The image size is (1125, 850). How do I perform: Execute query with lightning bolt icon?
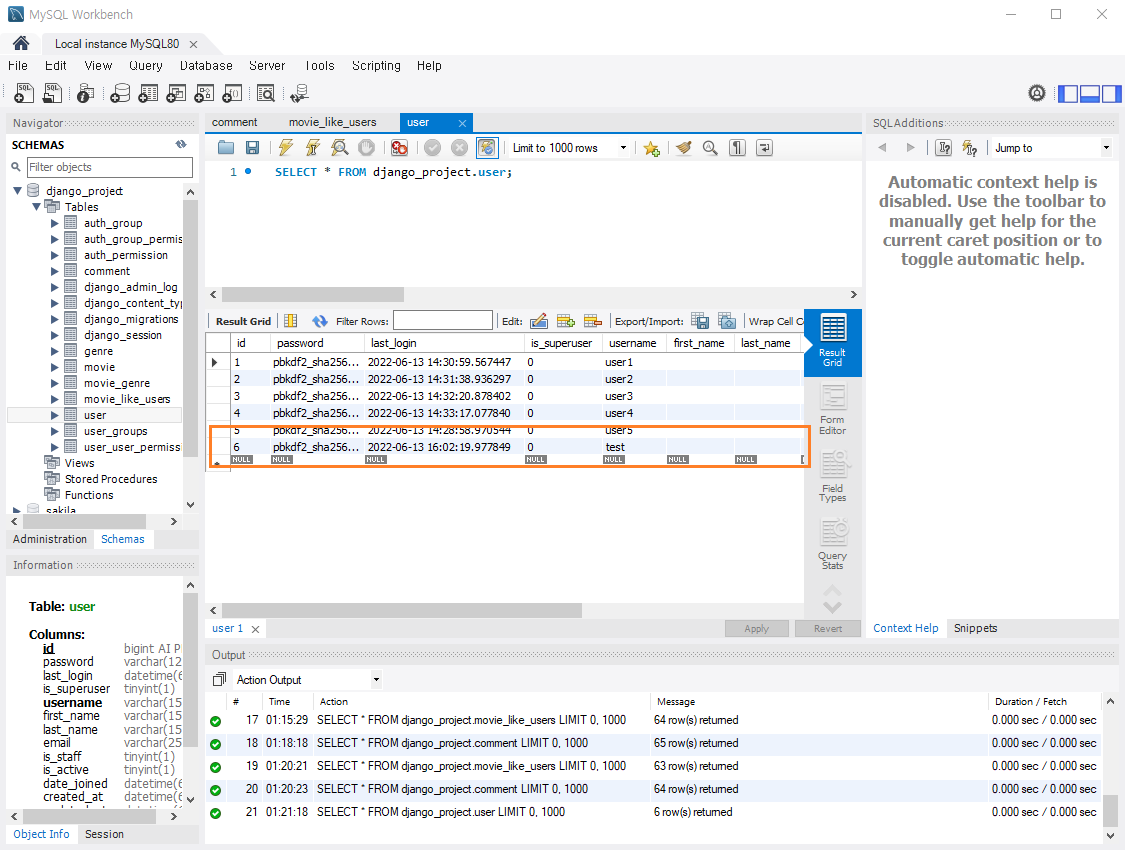pyautogui.click(x=286, y=148)
